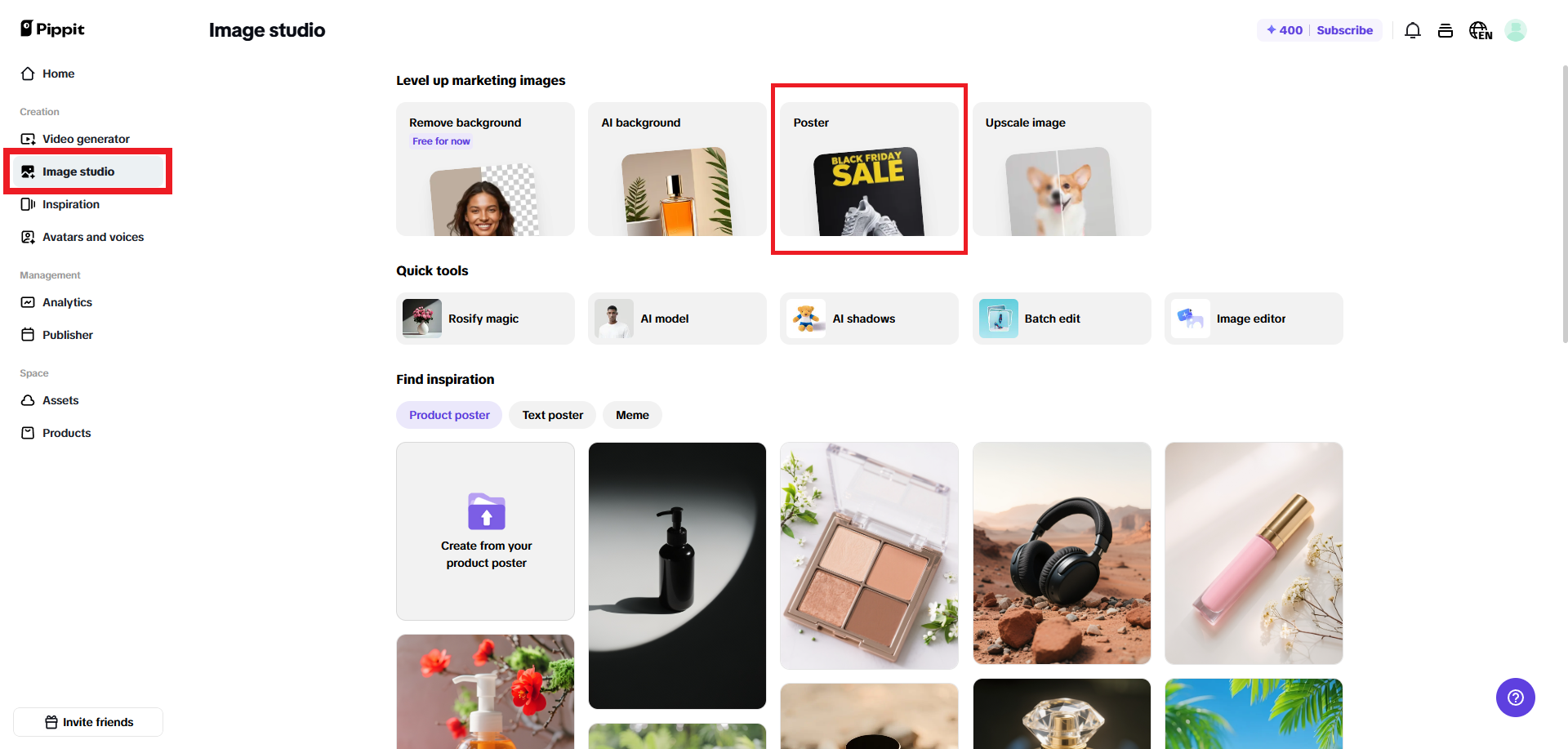Open the Poster creation card
Screen dimensions: 1568x749
pyautogui.click(x=868, y=169)
